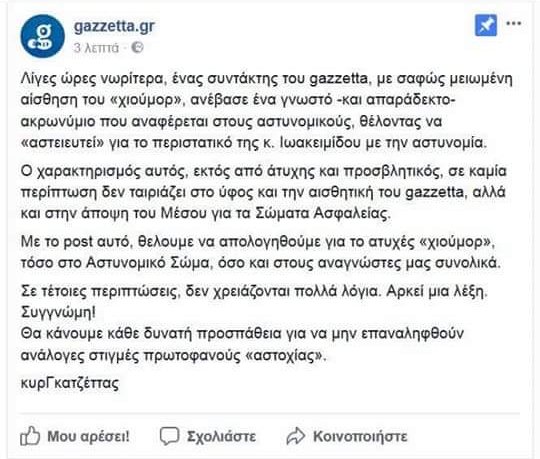540x459 pixels.
Task: Click the paragraph starting 'Λίγες ώρες νωρίτερα'
Action: (x=267, y=111)
